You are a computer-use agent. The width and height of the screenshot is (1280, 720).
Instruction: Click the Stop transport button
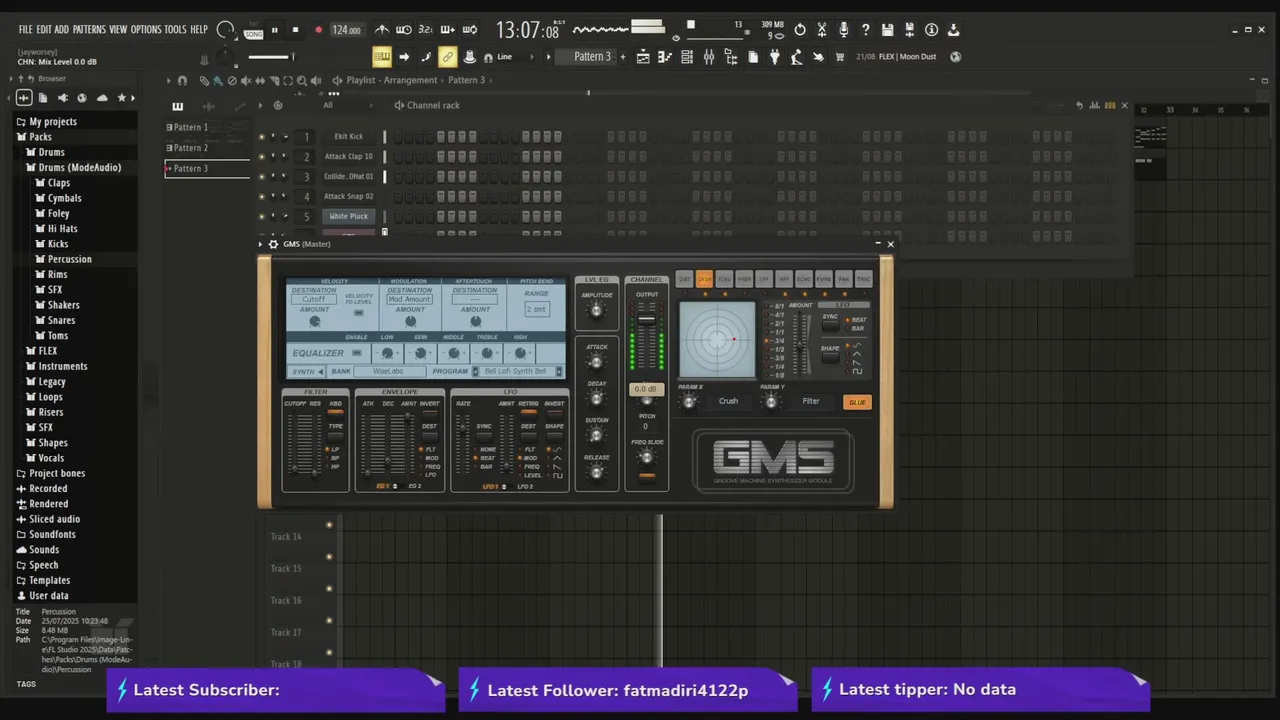pos(295,30)
